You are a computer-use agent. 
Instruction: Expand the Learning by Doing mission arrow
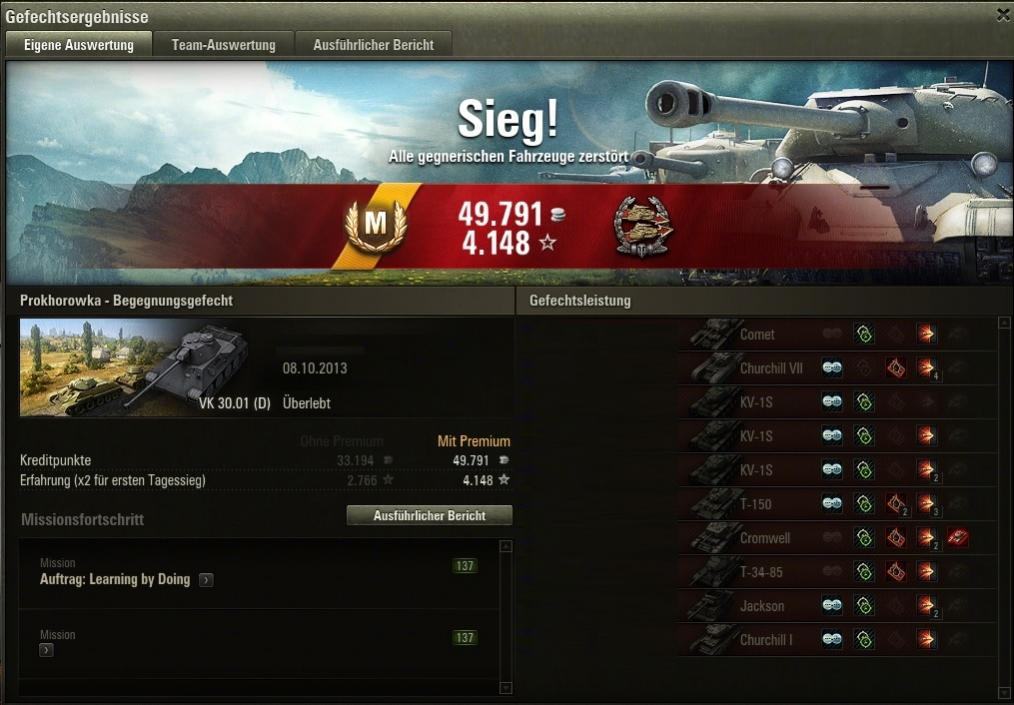(x=206, y=580)
